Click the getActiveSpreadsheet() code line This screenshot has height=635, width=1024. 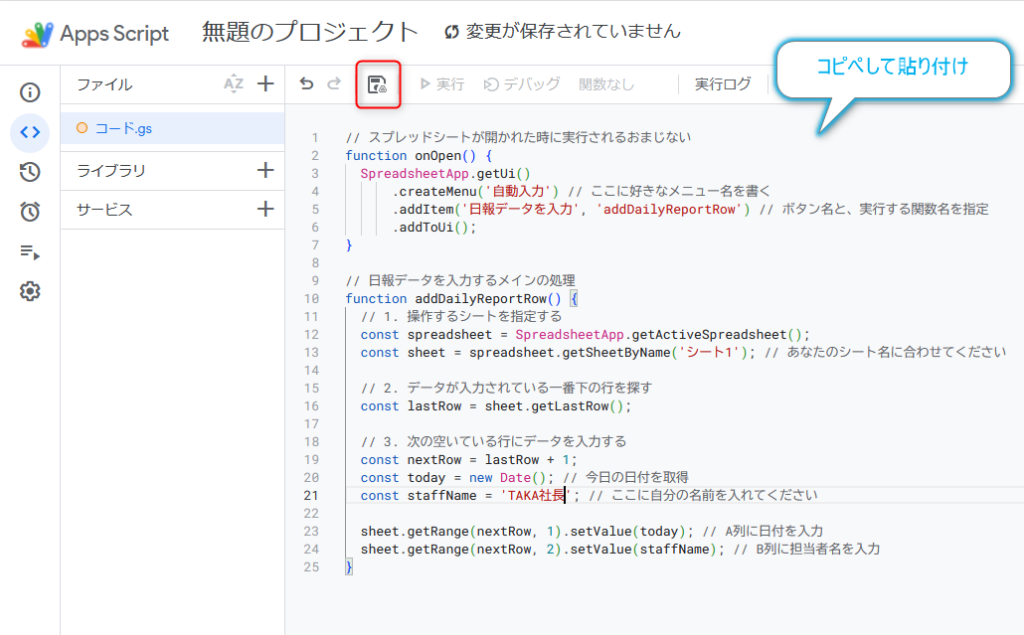[585, 334]
